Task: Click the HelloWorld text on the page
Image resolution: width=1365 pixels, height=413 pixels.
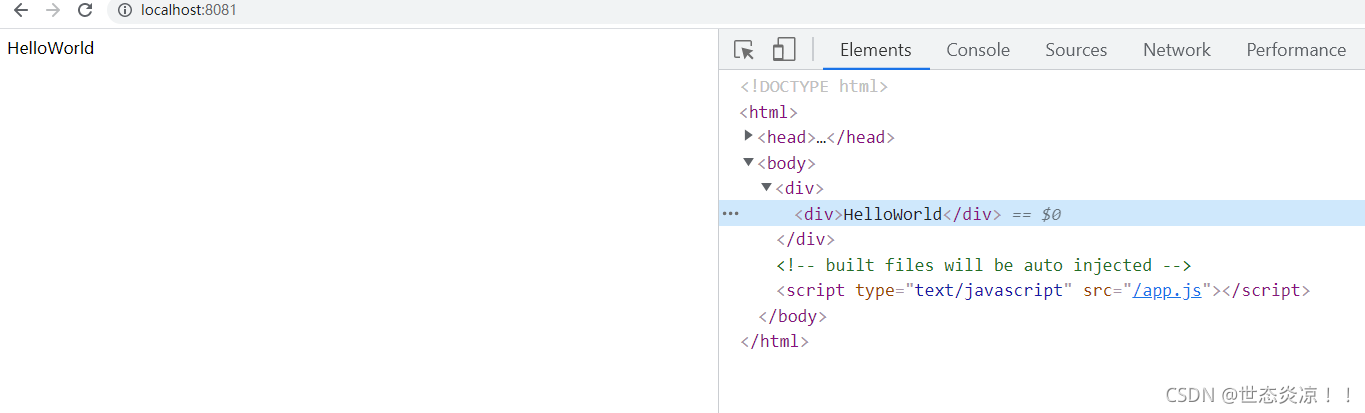Action: click(51, 47)
